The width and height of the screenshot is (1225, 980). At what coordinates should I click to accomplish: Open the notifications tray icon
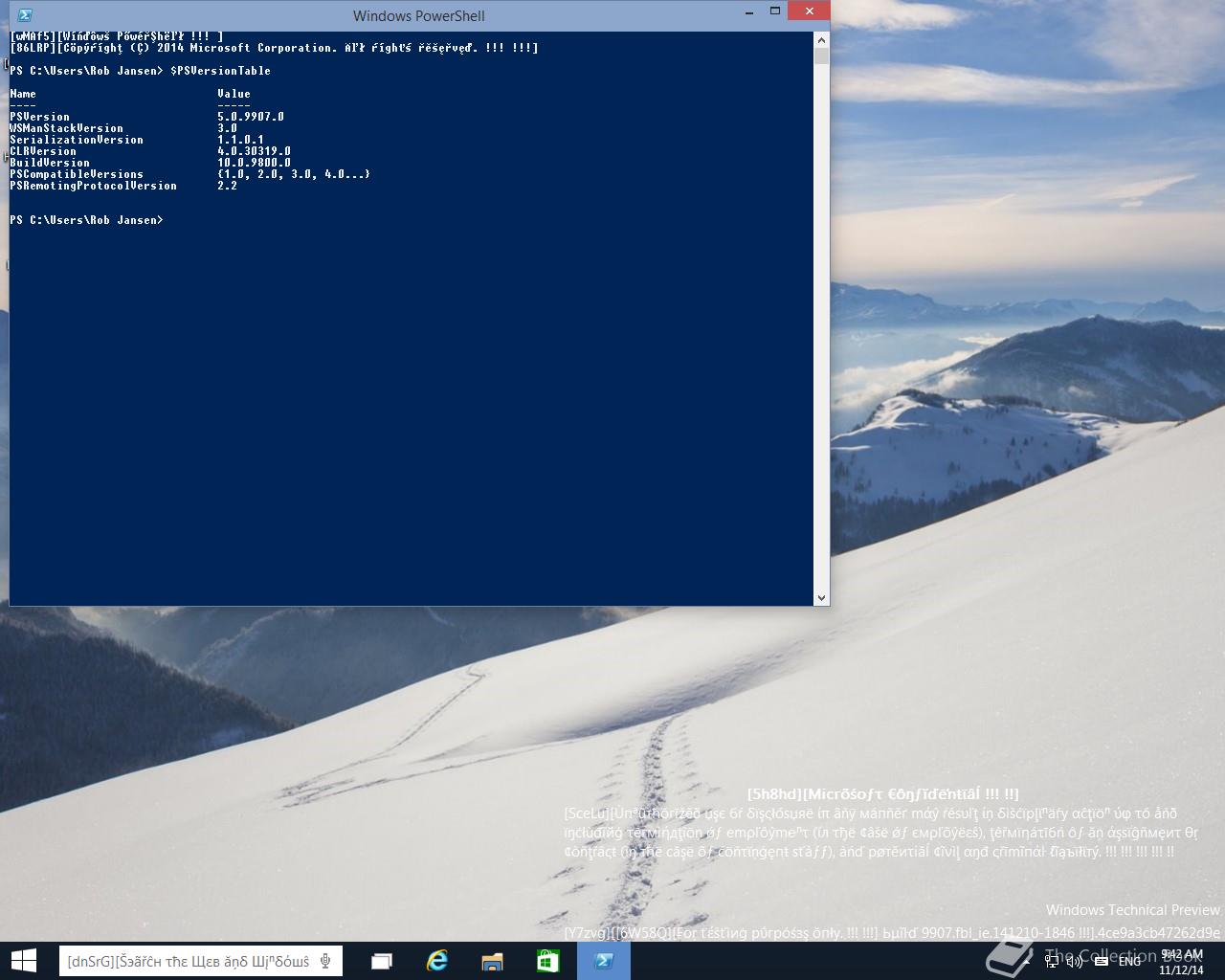coord(1102,961)
